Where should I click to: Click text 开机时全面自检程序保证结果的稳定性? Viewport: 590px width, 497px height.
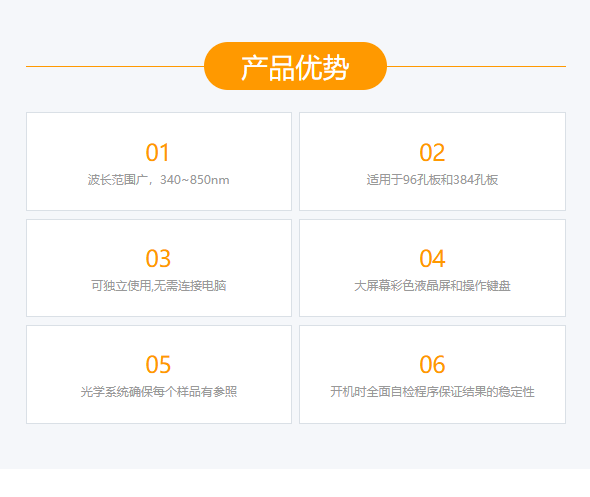click(432, 392)
